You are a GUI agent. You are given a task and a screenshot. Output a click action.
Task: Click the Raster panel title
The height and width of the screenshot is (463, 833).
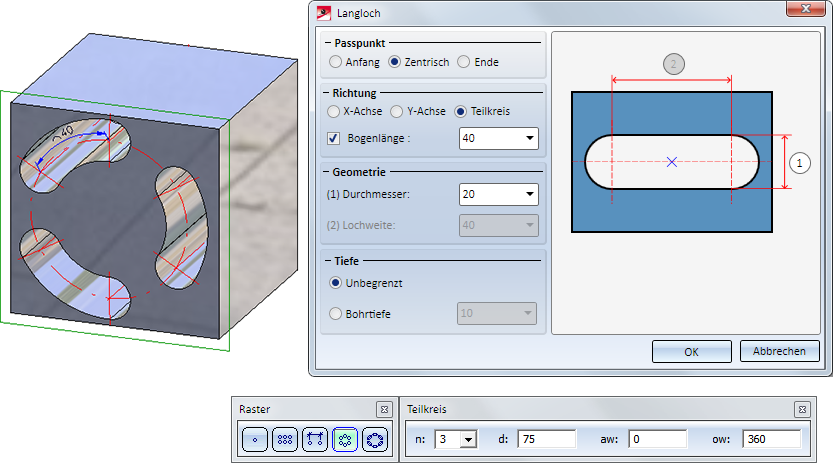tap(254, 409)
